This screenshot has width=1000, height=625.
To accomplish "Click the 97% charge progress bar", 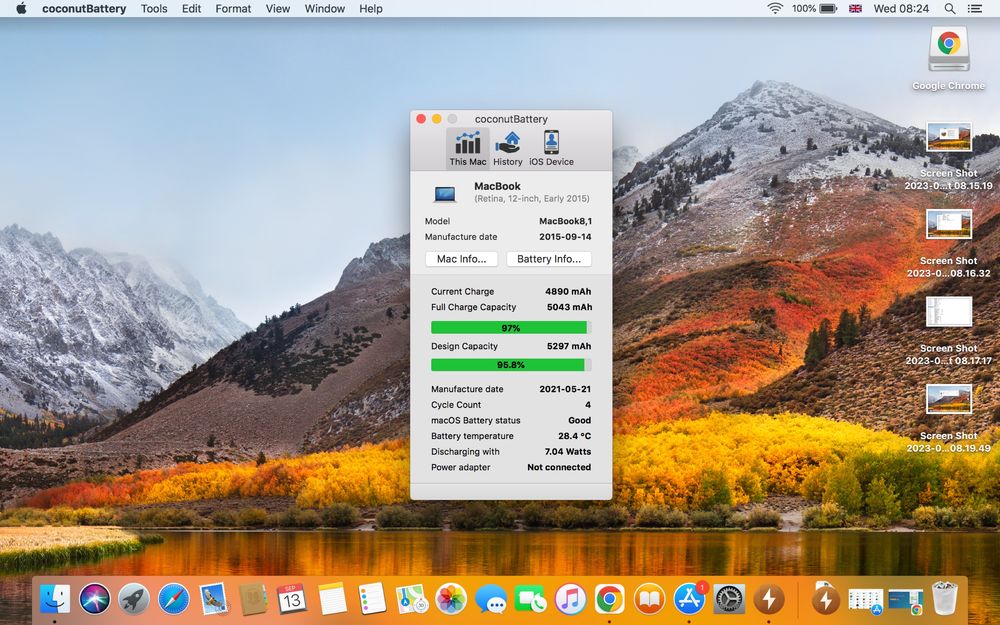I will pyautogui.click(x=511, y=328).
